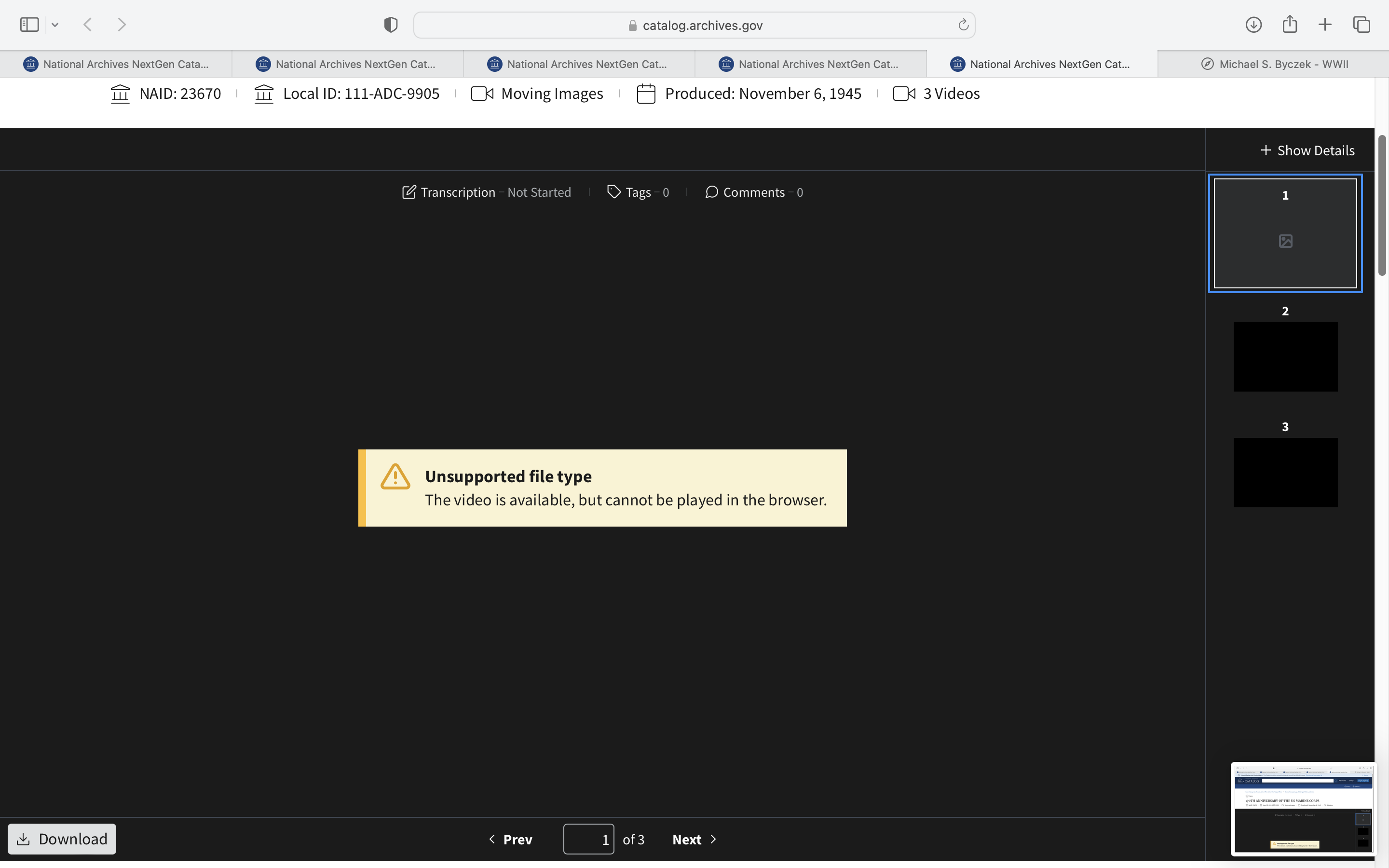Click the share icon in the toolbar

(x=1290, y=25)
